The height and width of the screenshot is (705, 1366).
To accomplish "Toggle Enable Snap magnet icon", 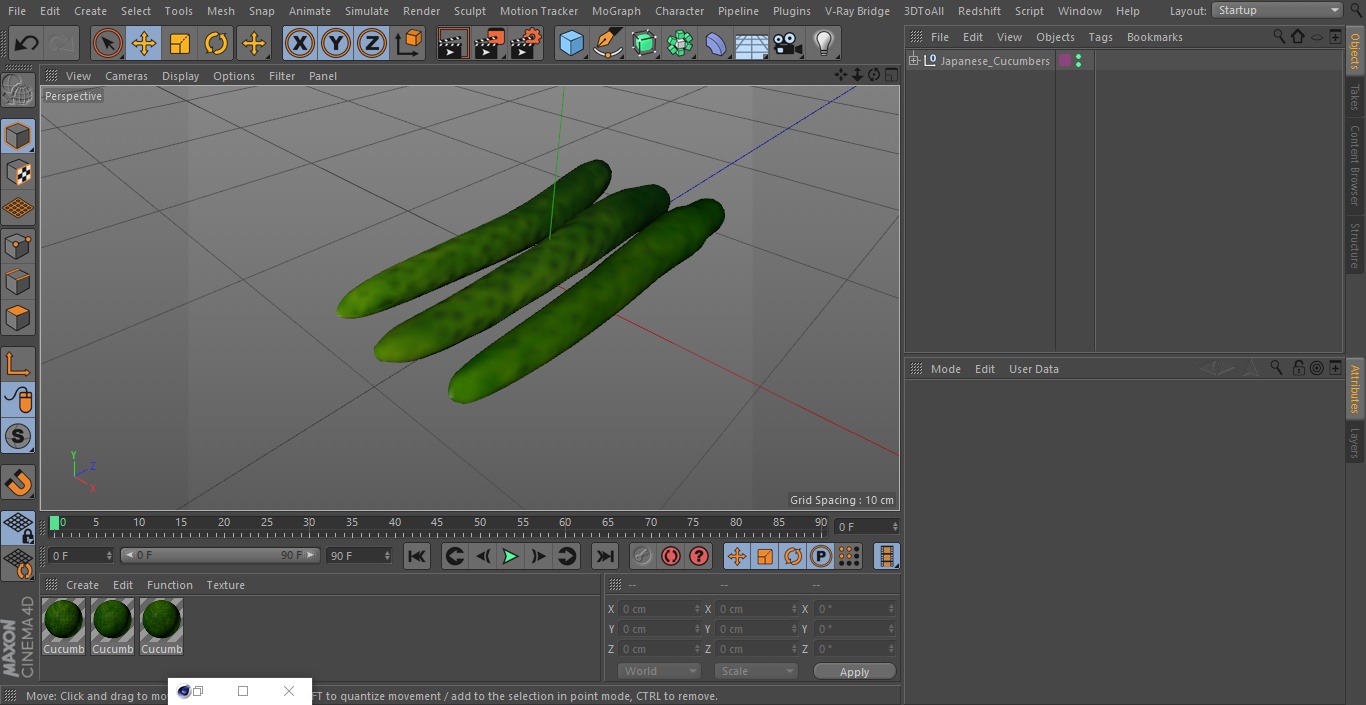I will [x=18, y=483].
